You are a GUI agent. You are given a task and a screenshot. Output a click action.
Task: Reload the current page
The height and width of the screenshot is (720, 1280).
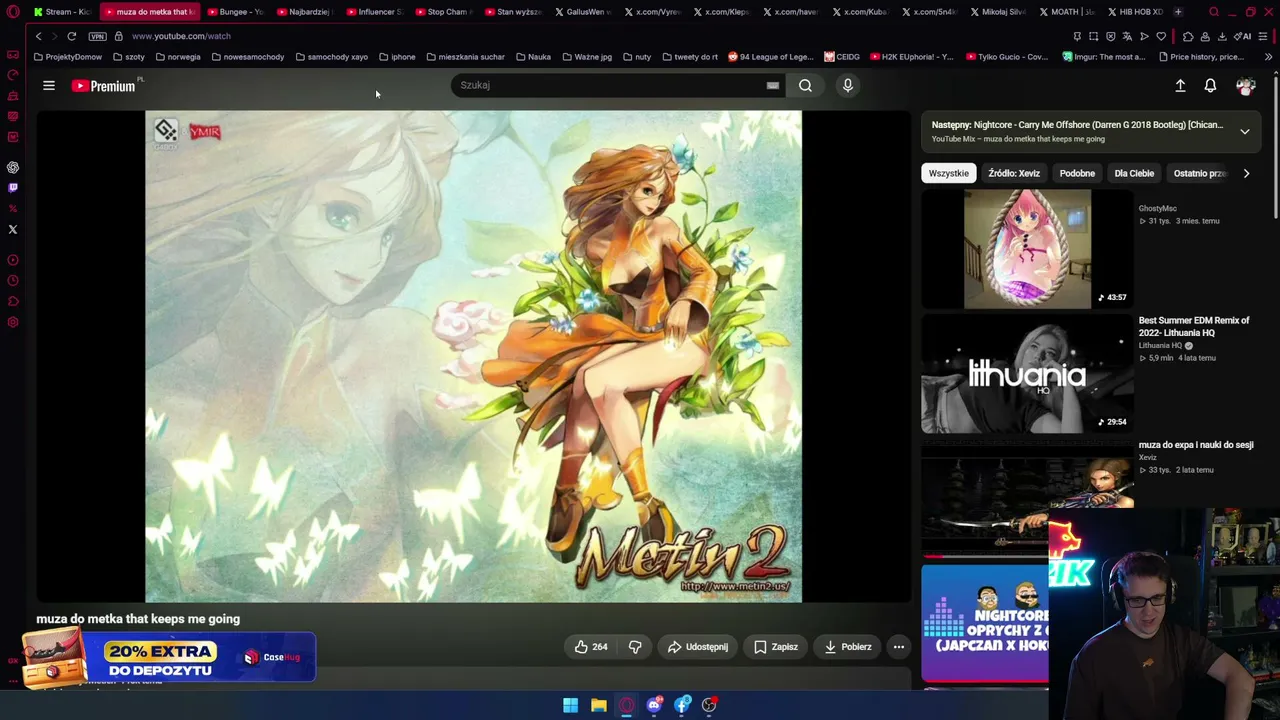tap(72, 36)
